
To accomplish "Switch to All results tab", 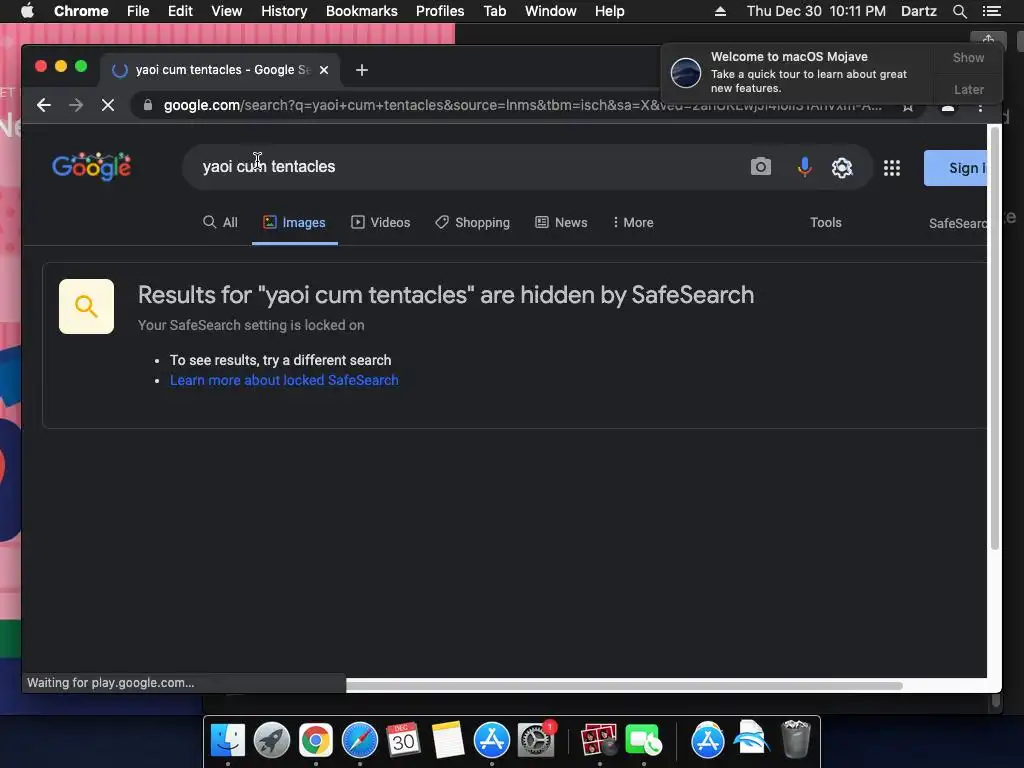I will (x=220, y=223).
